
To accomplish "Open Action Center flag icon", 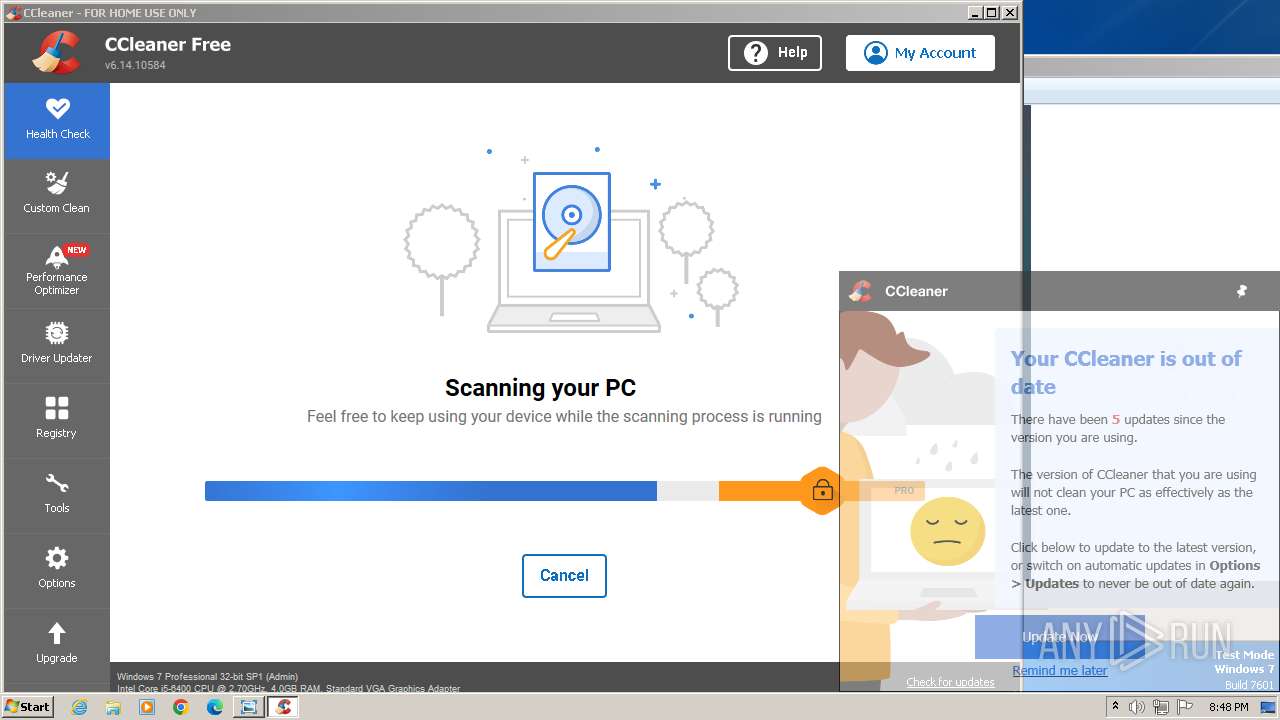I will click(1185, 707).
